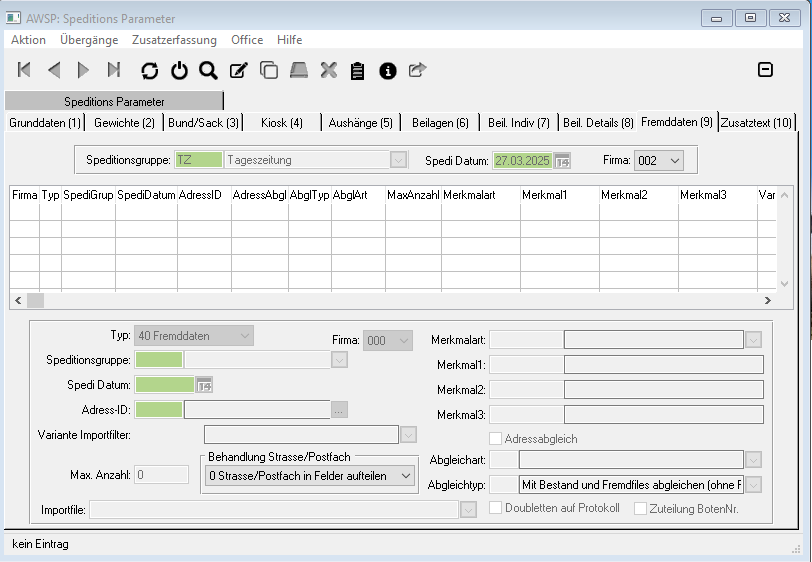Click the Adress-ID browse ellipsis button
This screenshot has width=812, height=562.
(x=340, y=409)
